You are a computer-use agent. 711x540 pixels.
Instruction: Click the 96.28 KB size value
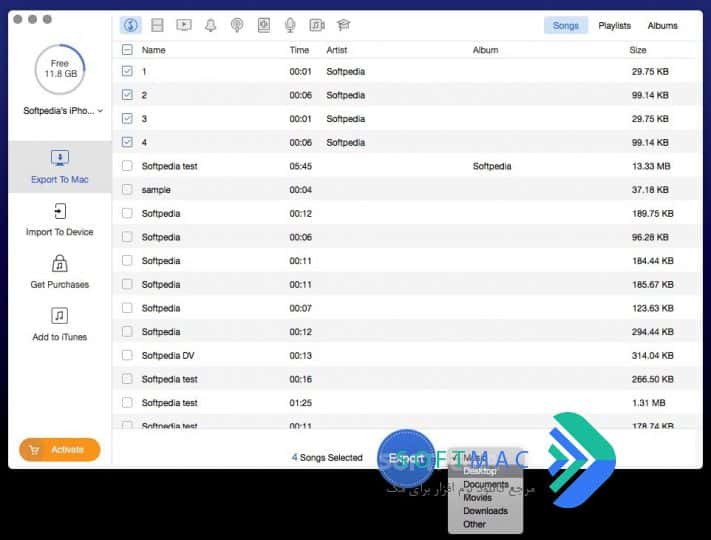(x=650, y=237)
